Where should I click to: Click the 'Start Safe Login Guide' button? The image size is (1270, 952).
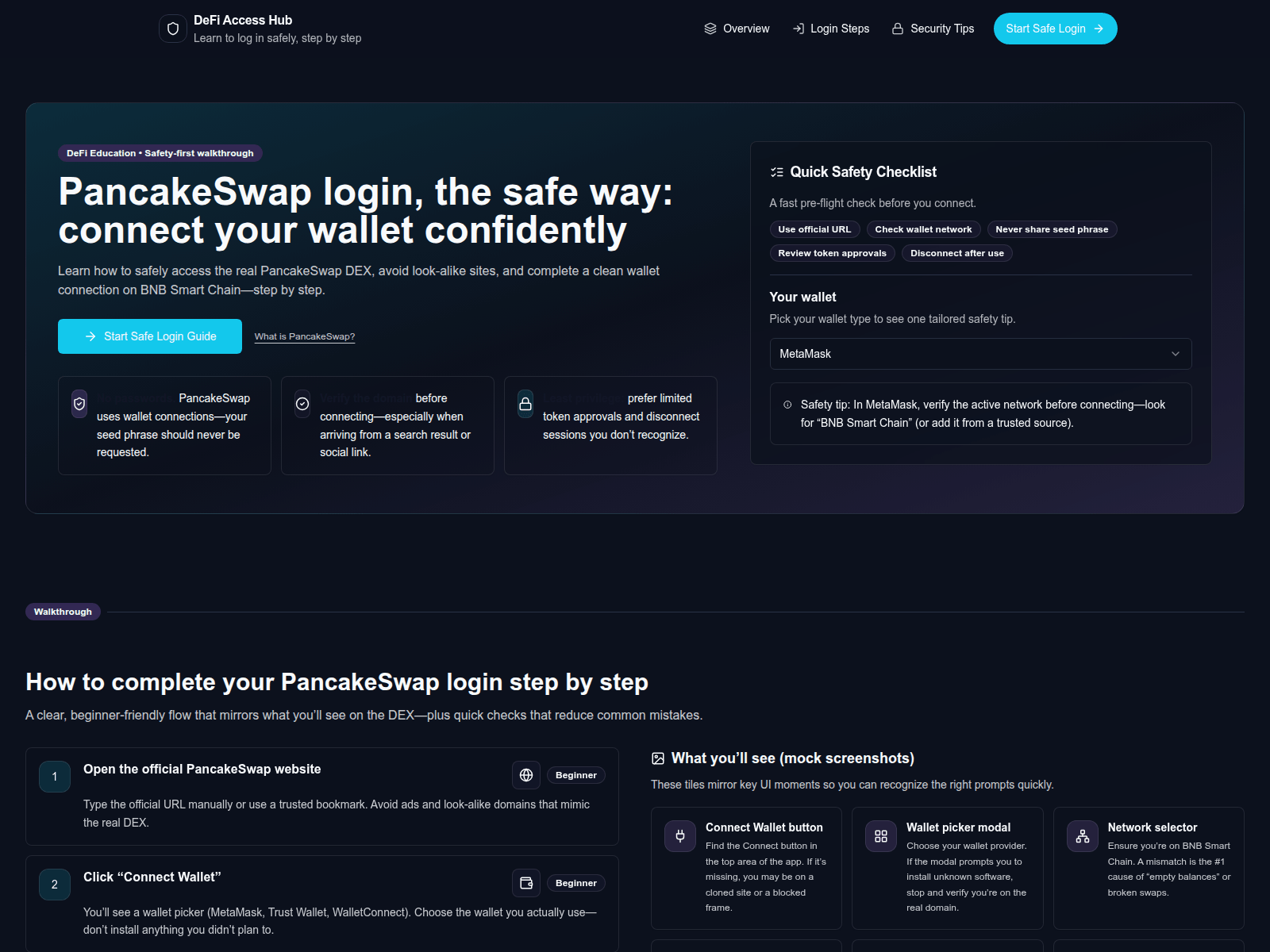click(x=150, y=336)
